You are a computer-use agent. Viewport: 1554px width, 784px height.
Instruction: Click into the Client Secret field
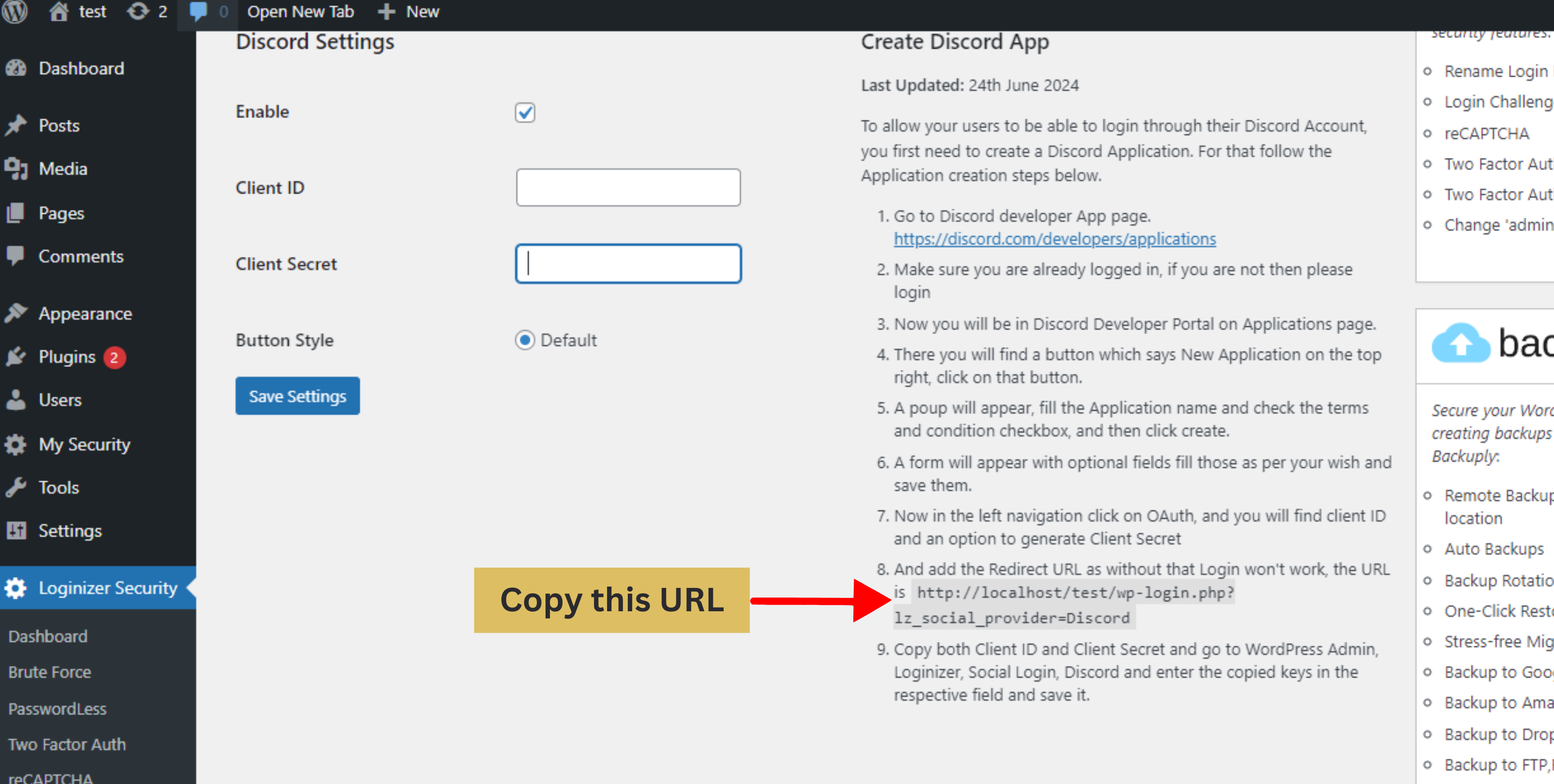click(628, 264)
